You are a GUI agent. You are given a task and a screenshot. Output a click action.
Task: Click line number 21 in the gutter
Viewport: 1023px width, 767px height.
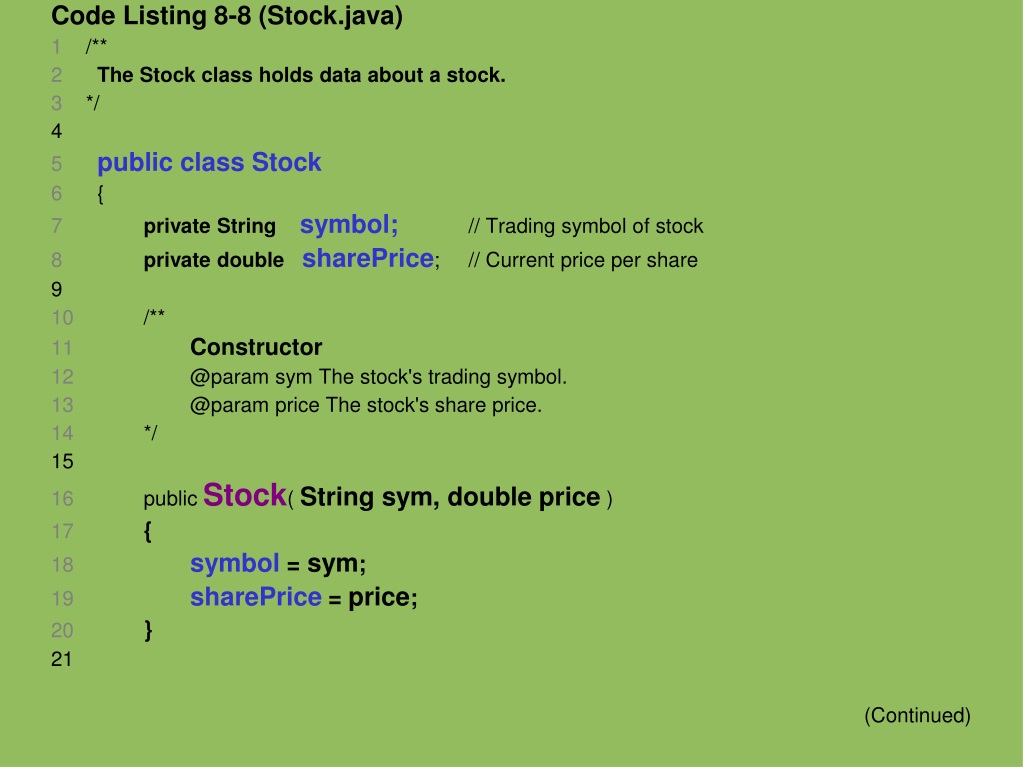click(x=61, y=659)
